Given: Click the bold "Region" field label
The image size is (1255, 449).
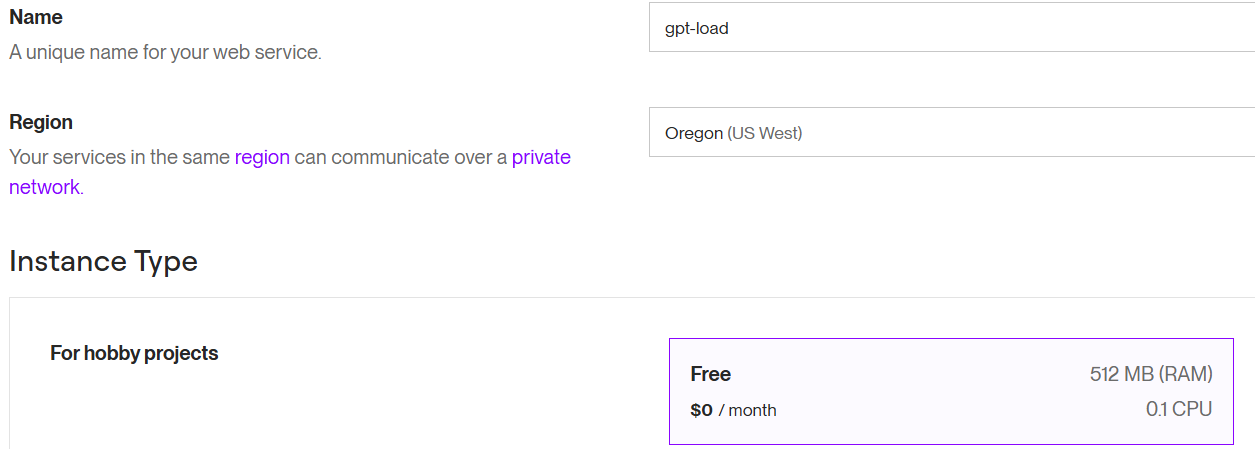Looking at the screenshot, I should [x=41, y=122].
